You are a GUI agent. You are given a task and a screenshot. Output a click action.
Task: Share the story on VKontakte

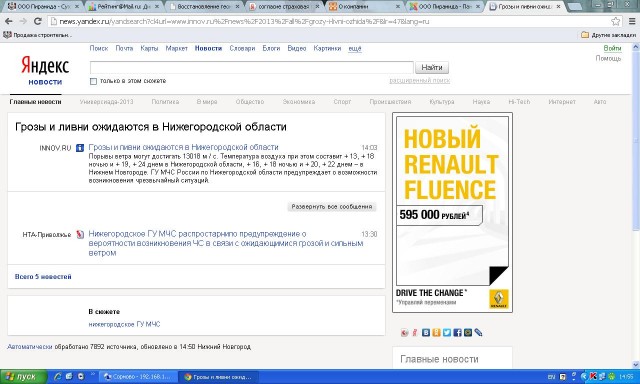point(426,333)
